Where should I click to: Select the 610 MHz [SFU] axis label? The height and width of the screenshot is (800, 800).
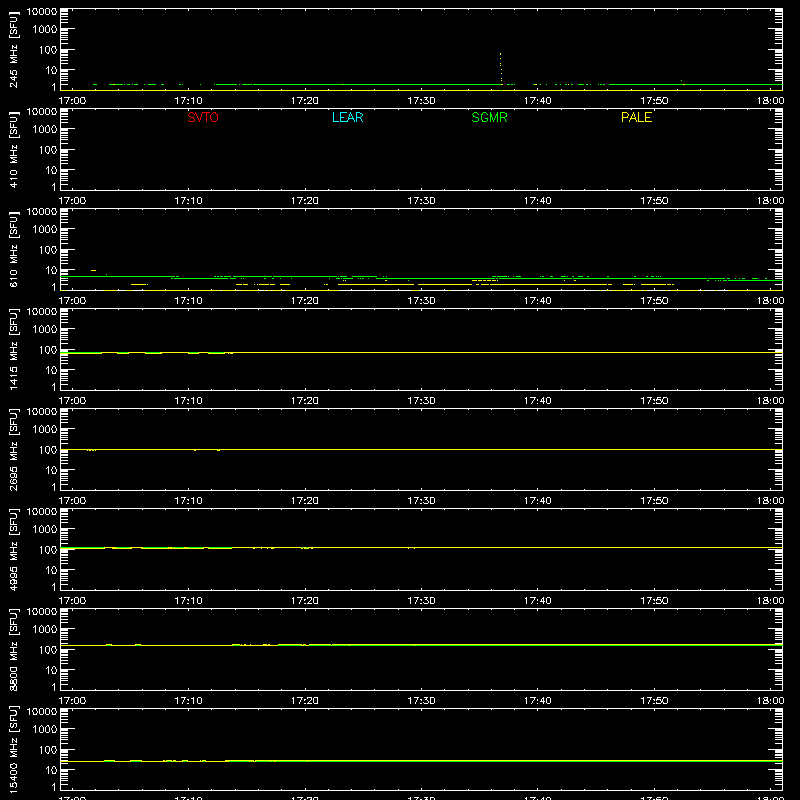coord(13,249)
